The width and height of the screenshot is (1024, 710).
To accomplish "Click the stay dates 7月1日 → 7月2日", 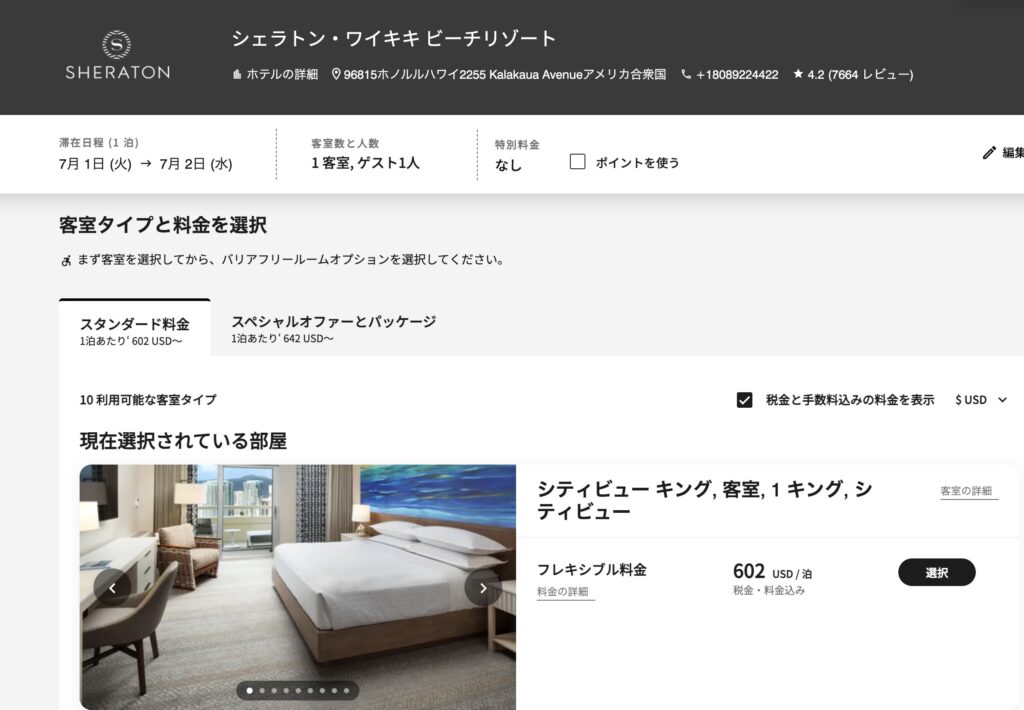I will click(x=146, y=163).
